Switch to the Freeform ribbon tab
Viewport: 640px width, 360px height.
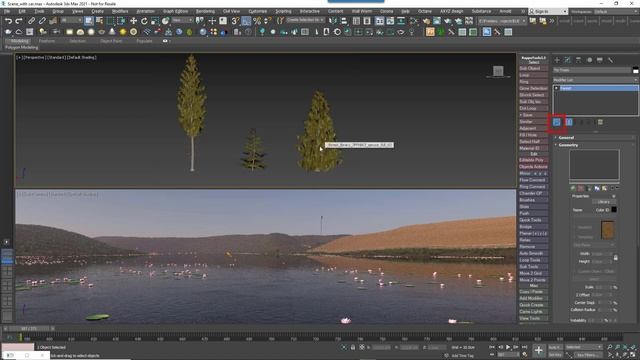pos(47,41)
